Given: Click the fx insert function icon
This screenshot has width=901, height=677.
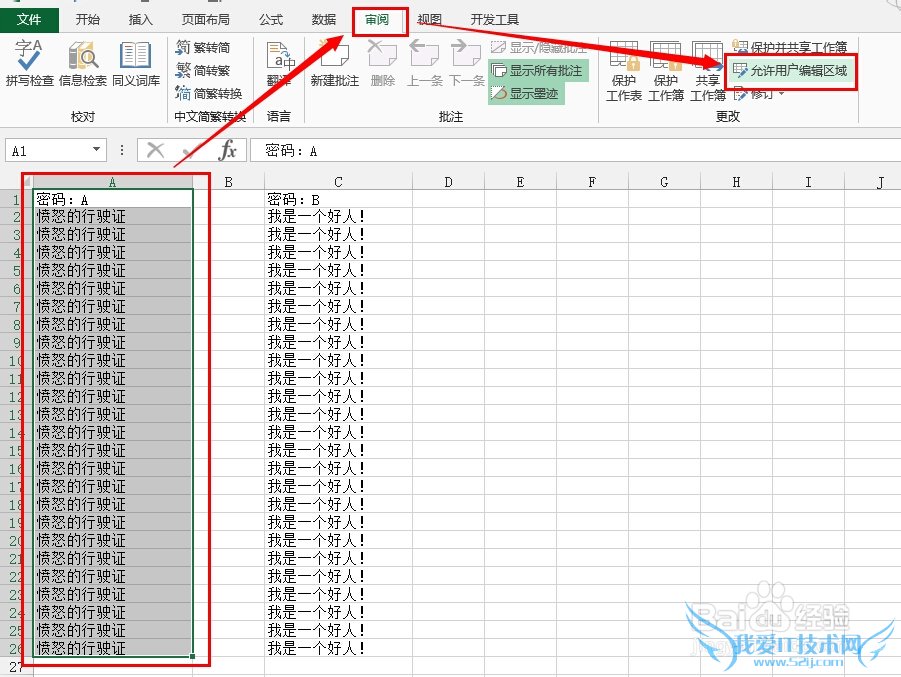Looking at the screenshot, I should pyautogui.click(x=228, y=151).
